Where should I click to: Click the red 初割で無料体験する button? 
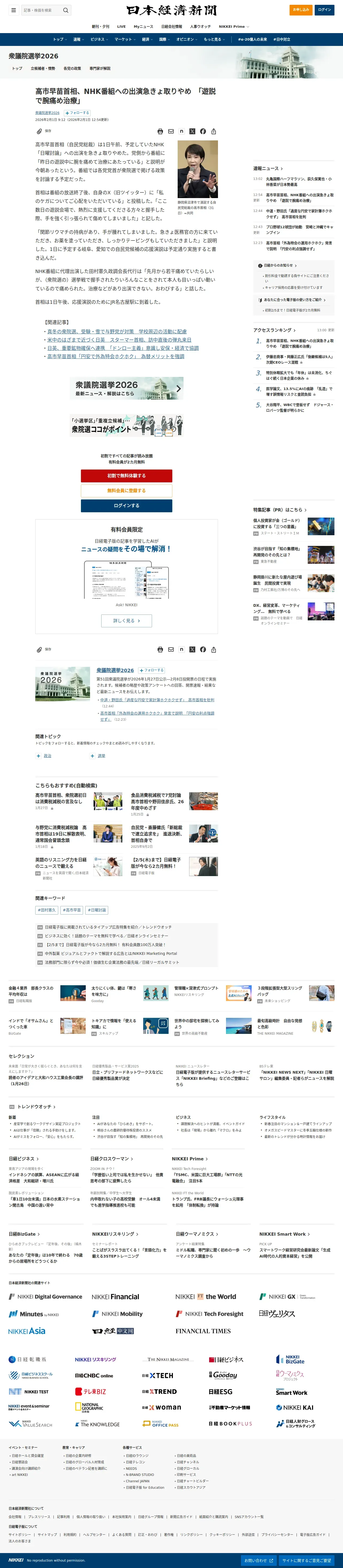[126, 475]
